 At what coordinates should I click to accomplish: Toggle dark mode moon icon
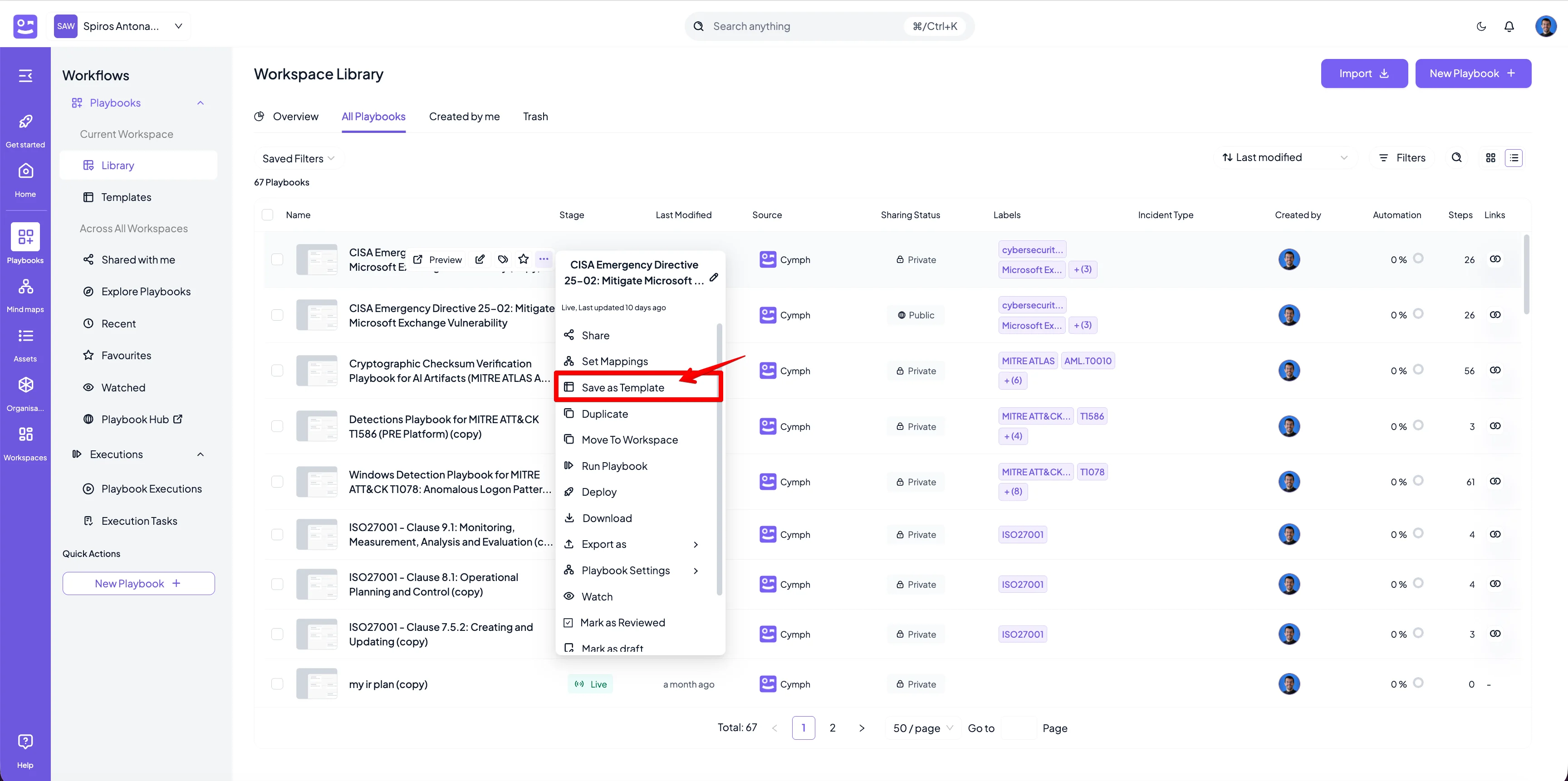1481,26
